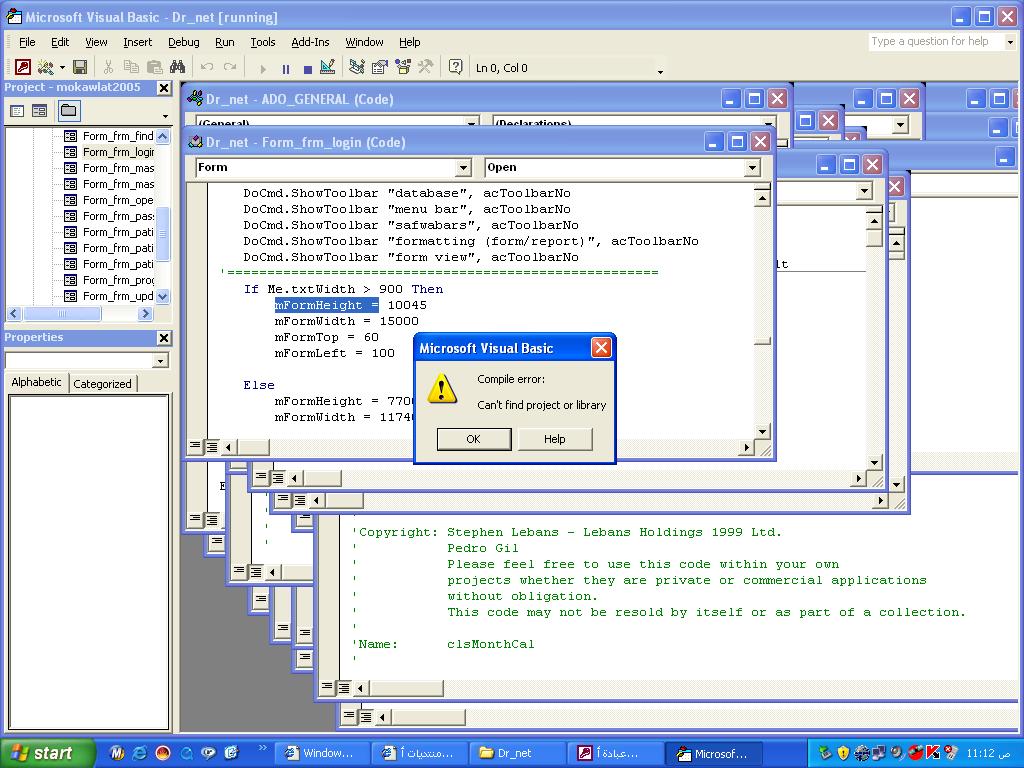Select Form_frm_upd in the project tree
The height and width of the screenshot is (768, 1024).
click(x=118, y=296)
